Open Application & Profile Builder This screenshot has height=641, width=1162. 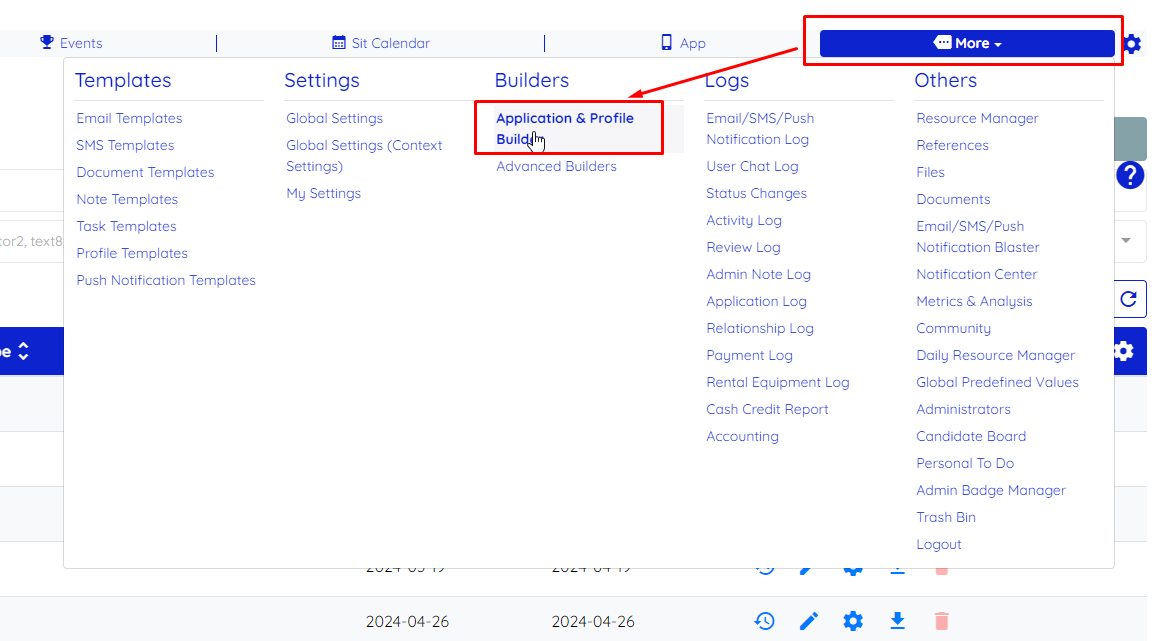565,128
